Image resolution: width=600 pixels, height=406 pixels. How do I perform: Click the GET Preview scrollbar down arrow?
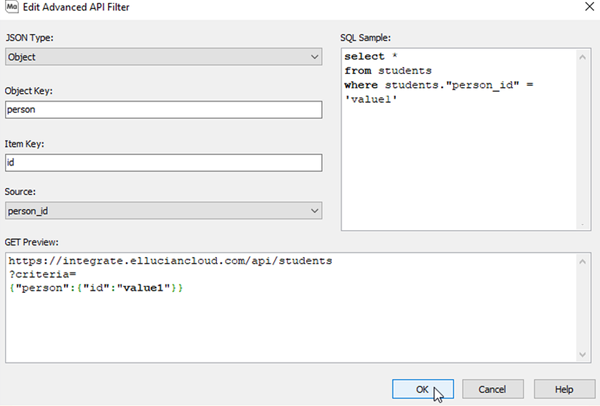point(582,354)
